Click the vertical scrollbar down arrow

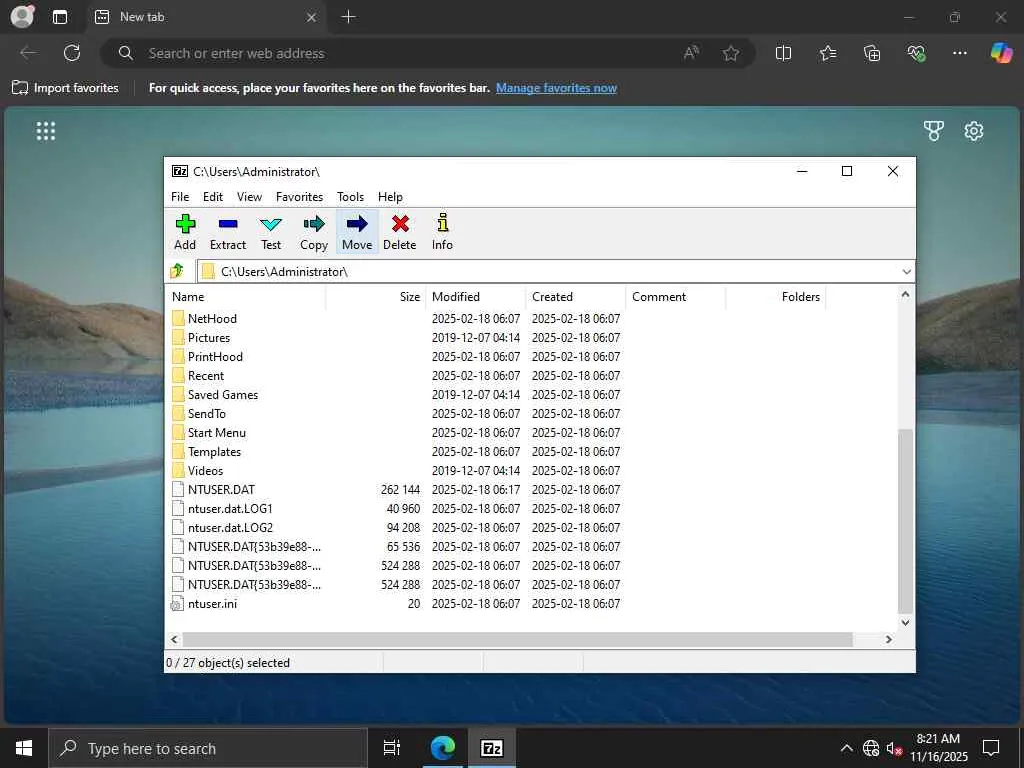click(906, 622)
